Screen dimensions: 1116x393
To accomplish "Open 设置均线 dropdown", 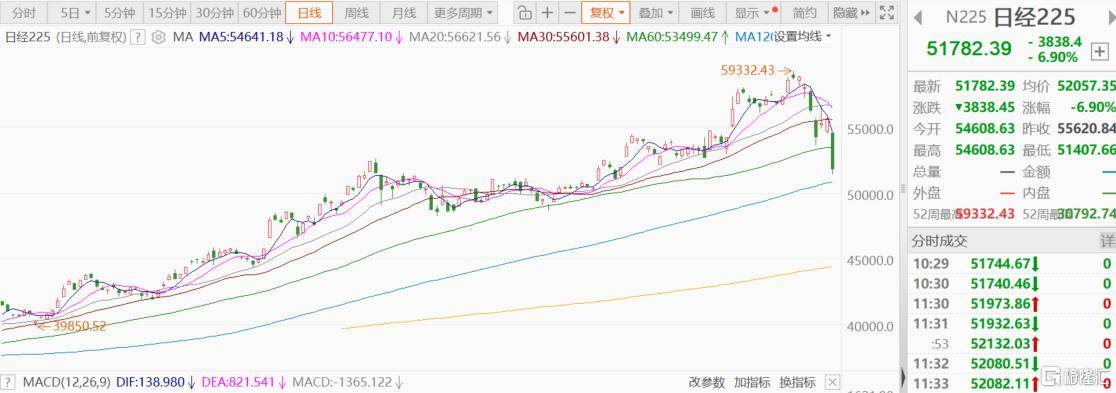I will coord(803,36).
